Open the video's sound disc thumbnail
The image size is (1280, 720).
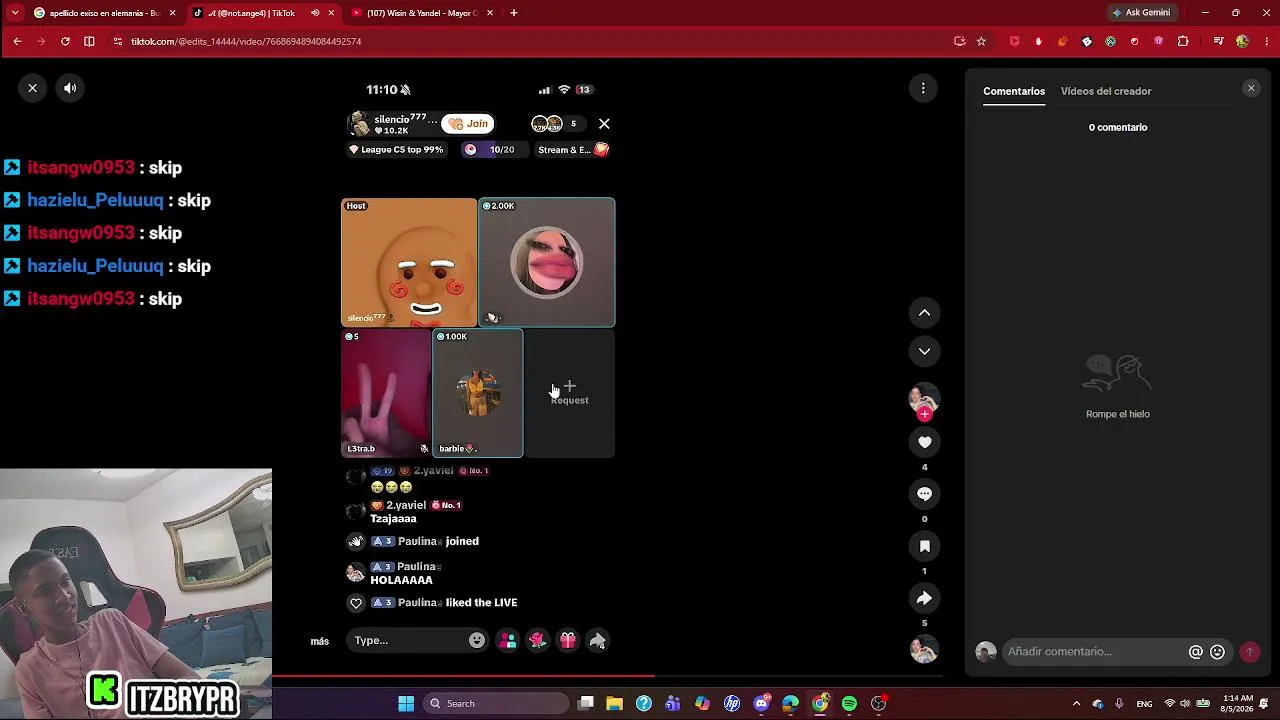coord(924,649)
